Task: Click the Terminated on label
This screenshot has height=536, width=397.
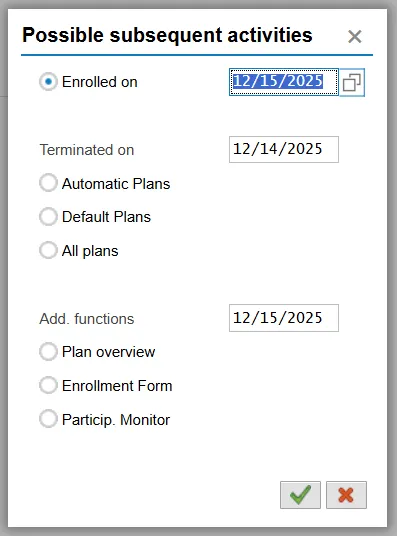Action: click(87, 150)
